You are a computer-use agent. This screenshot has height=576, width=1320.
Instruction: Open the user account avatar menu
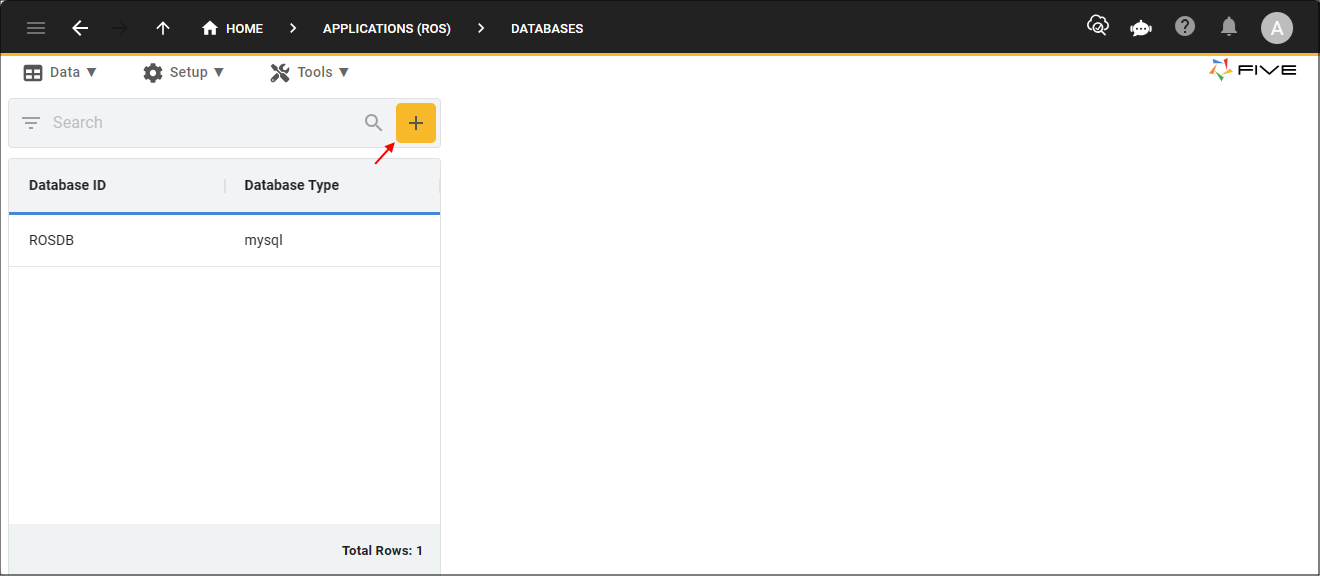1277,28
